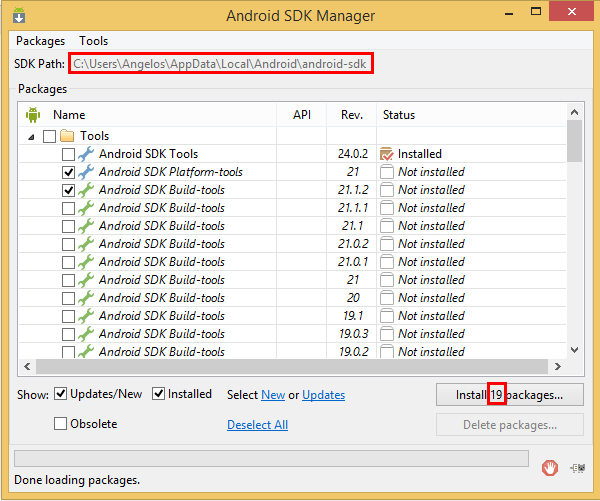Click wrench icon for Build-tools 21.1.2
This screenshot has height=501, width=600.
click(86, 190)
